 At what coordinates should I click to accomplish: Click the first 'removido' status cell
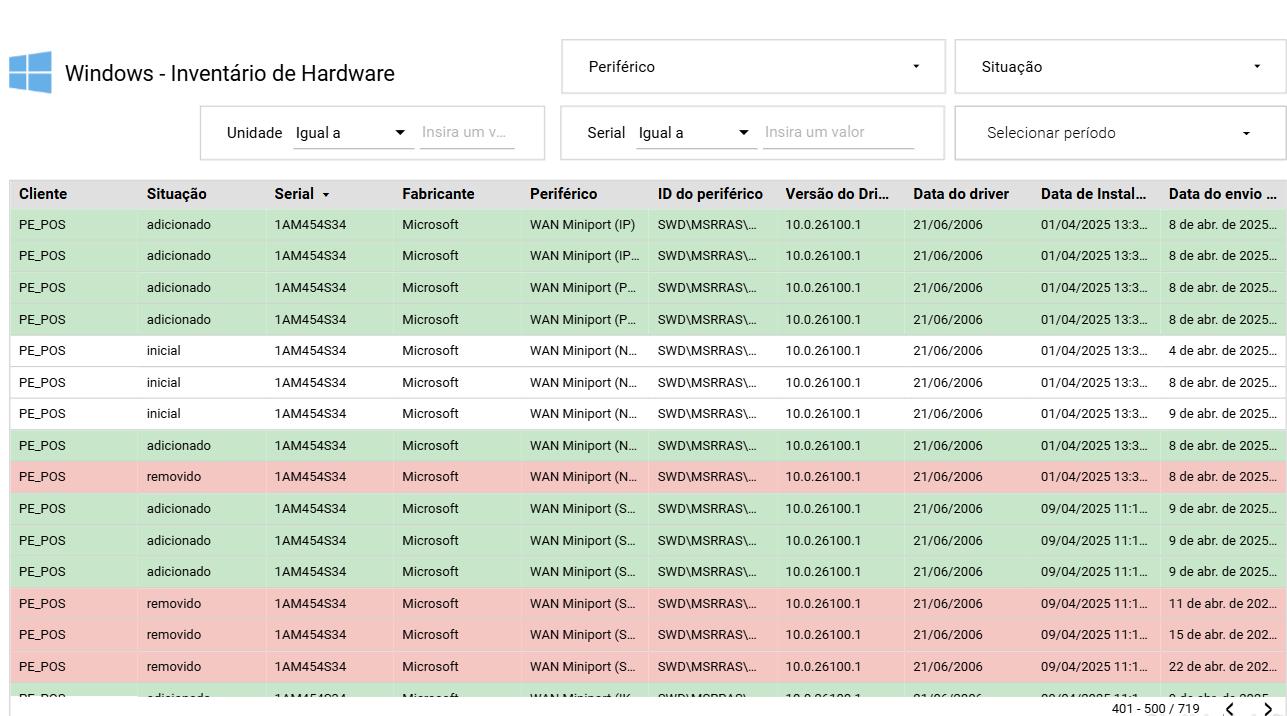pyautogui.click(x=174, y=477)
